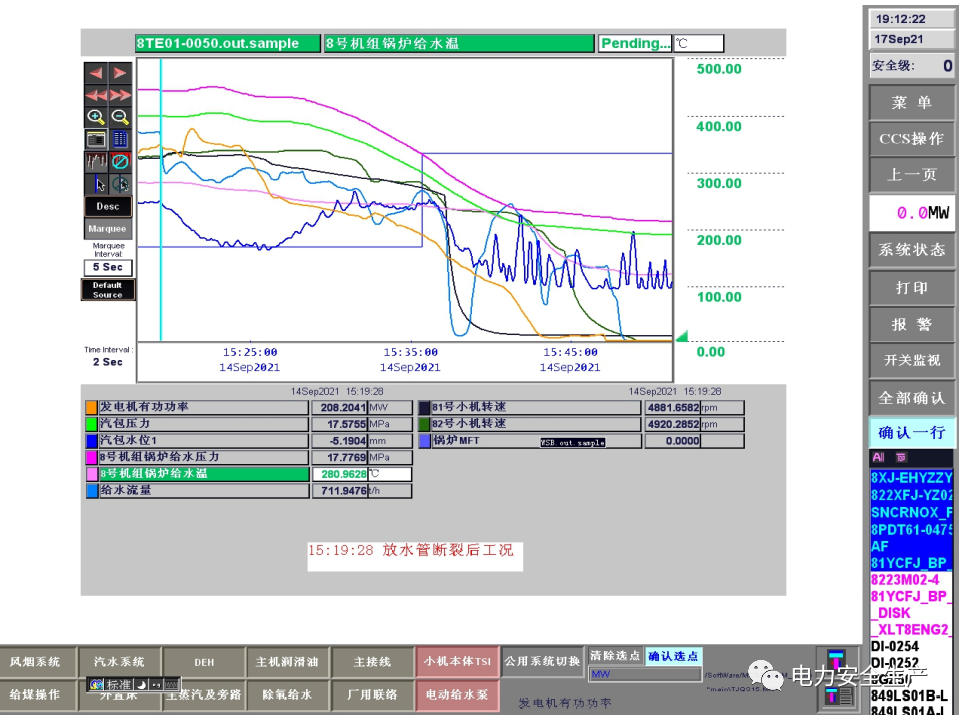Screen dimensions: 959x718
Task: Switch to the 厂用联络 screen
Action: pyautogui.click(x=372, y=695)
